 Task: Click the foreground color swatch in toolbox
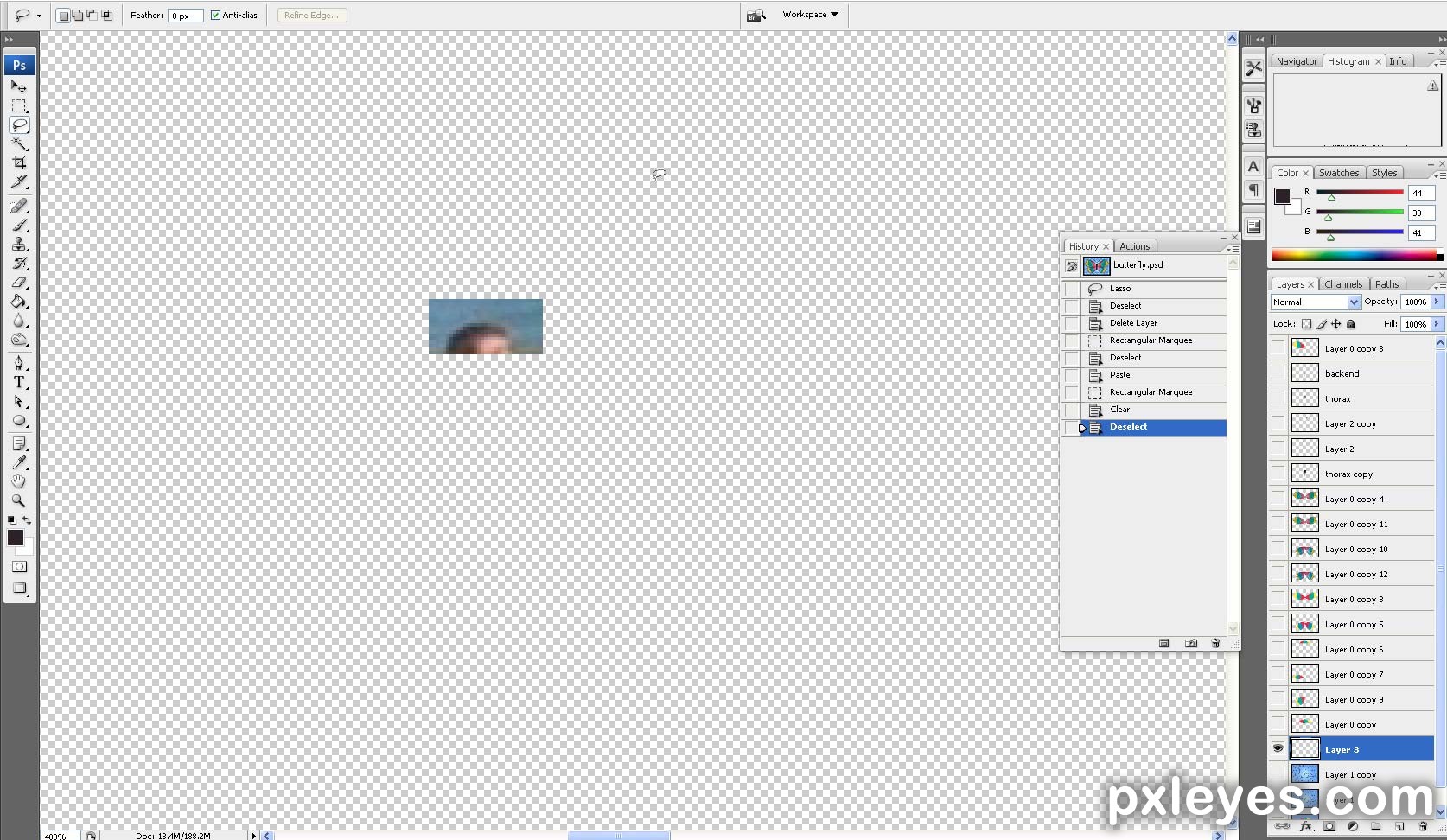(15, 538)
